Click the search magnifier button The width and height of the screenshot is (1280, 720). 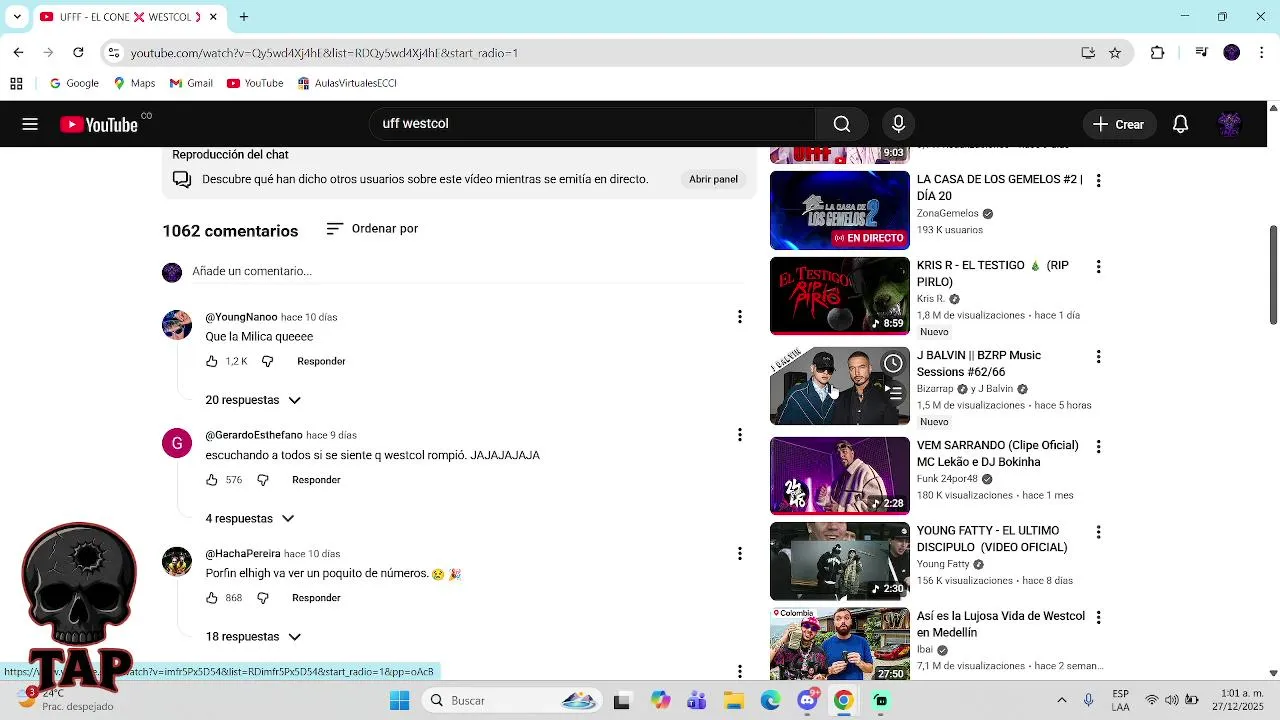842,124
